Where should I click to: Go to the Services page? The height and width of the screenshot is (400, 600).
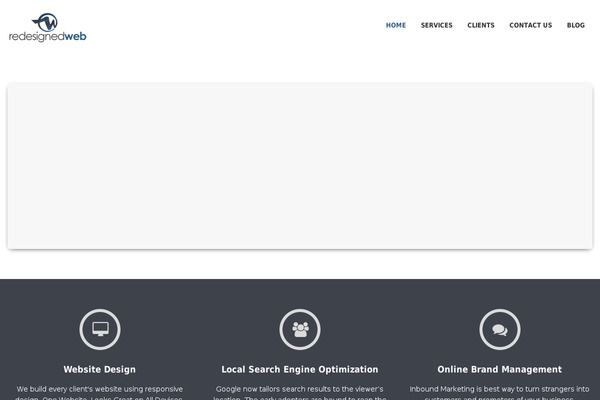coord(437,25)
